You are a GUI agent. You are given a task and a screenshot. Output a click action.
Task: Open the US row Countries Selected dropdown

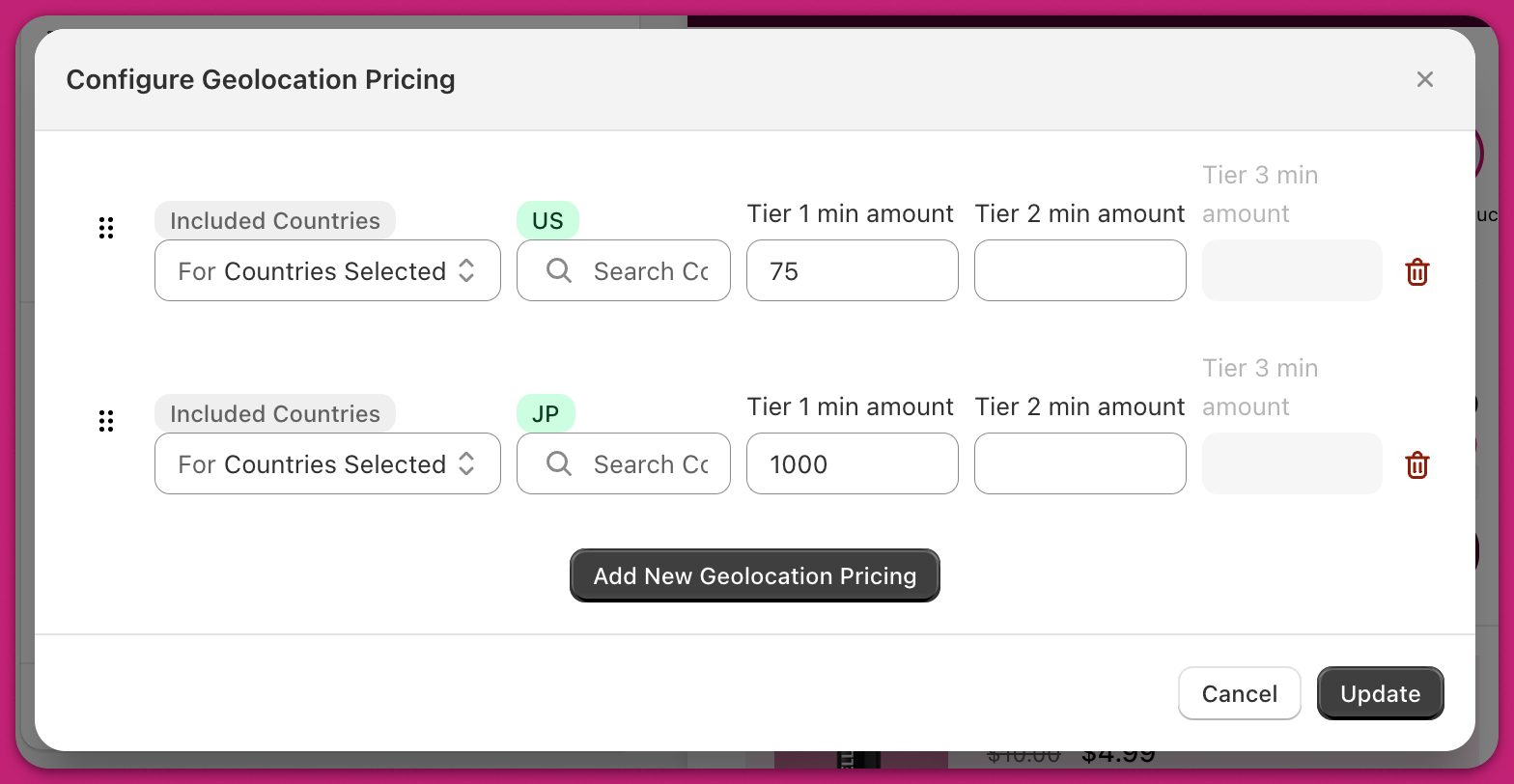click(327, 271)
